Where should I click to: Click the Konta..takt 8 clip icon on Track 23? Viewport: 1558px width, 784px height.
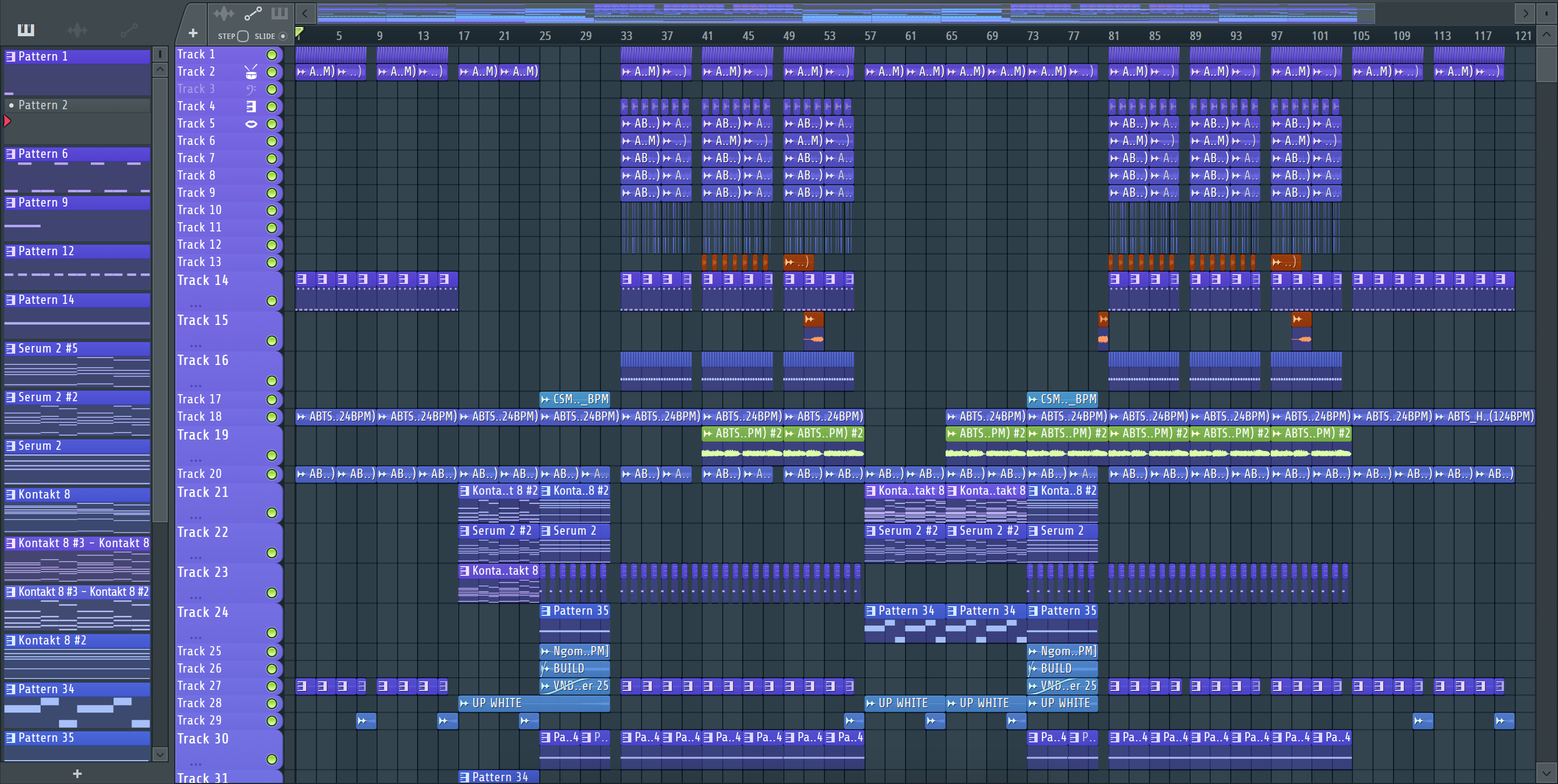(x=465, y=570)
